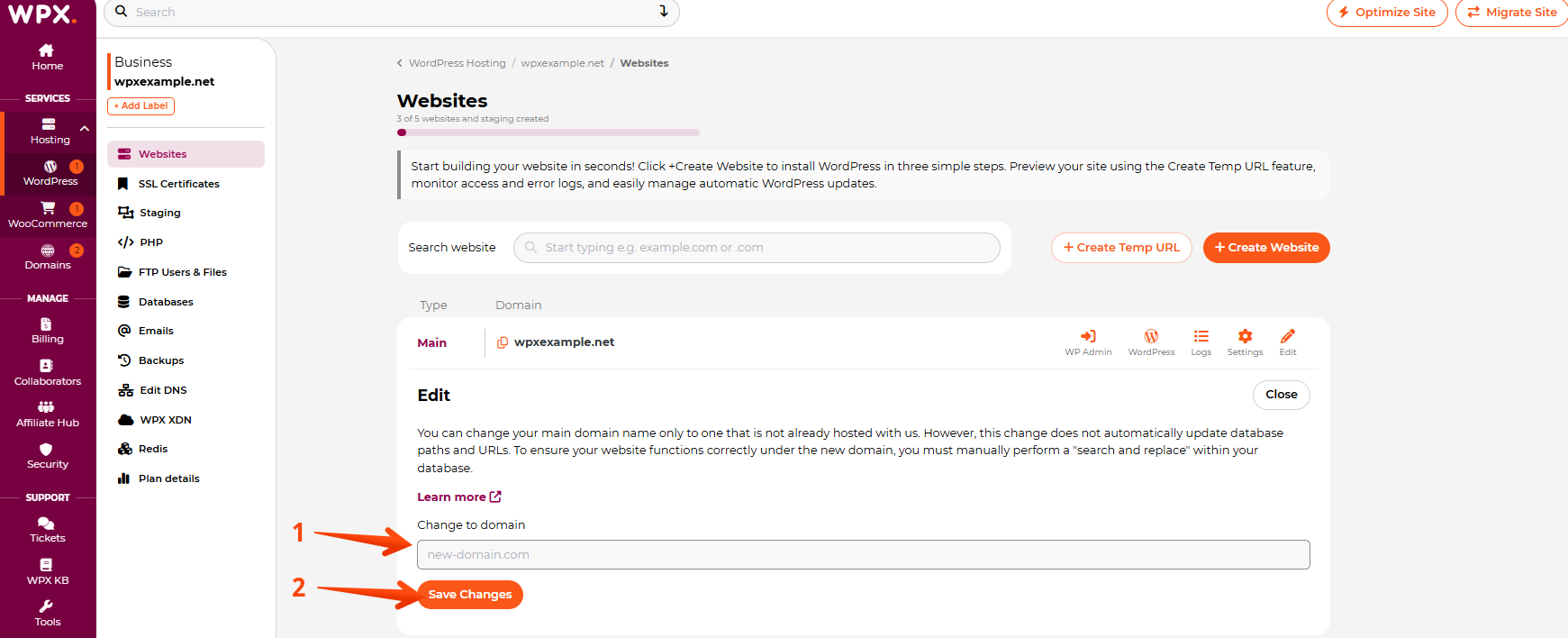
Task: Close the Edit panel
Action: point(1282,395)
